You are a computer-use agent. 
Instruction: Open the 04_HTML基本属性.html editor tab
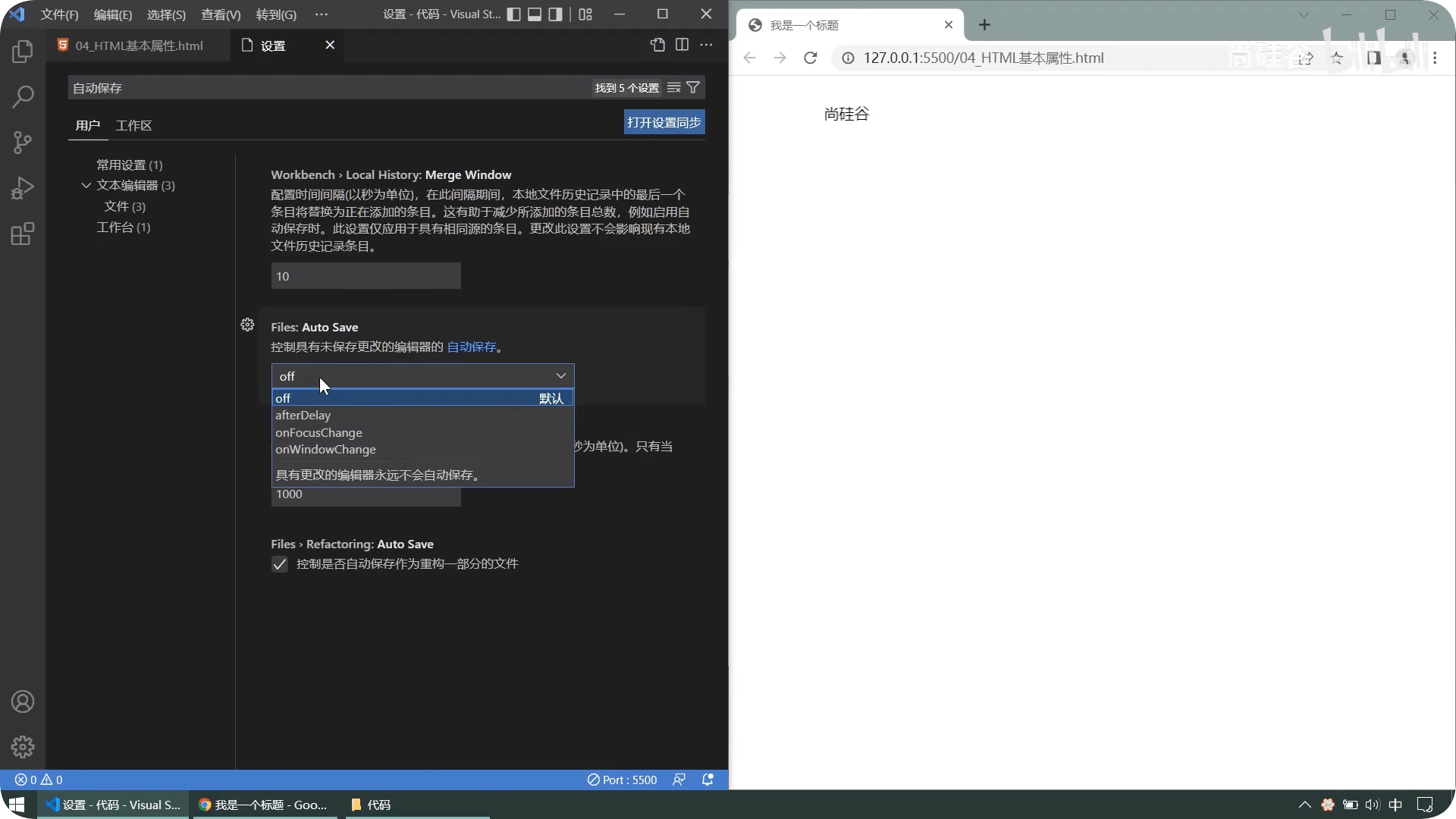tap(139, 45)
